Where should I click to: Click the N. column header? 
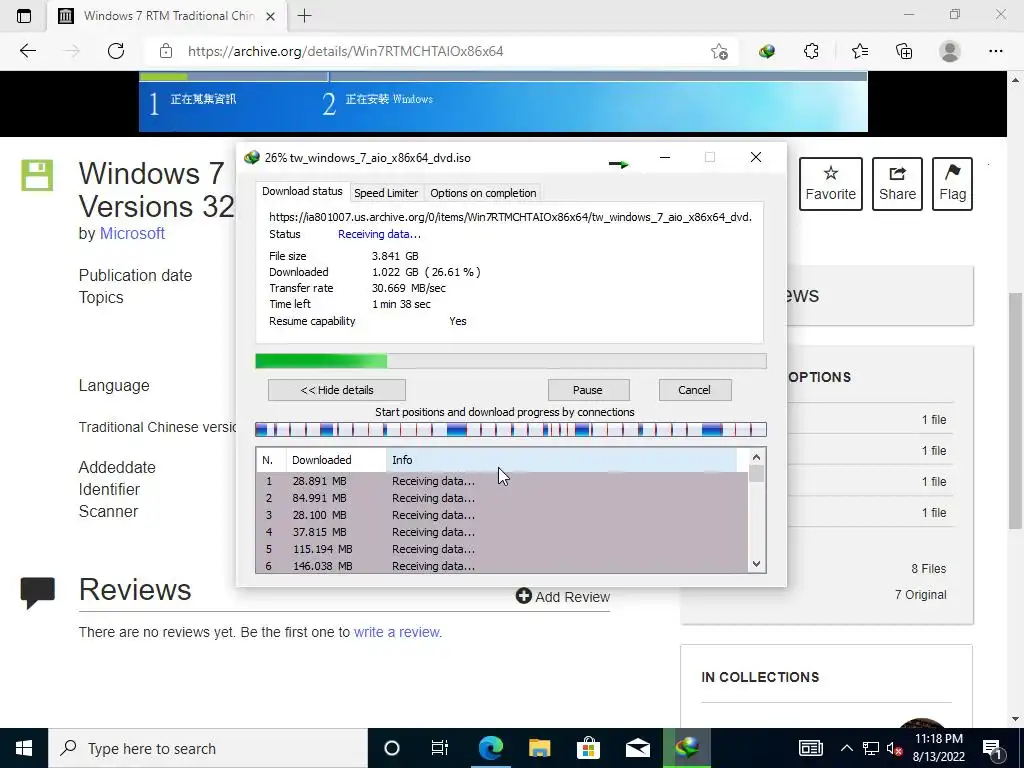pyautogui.click(x=271, y=460)
